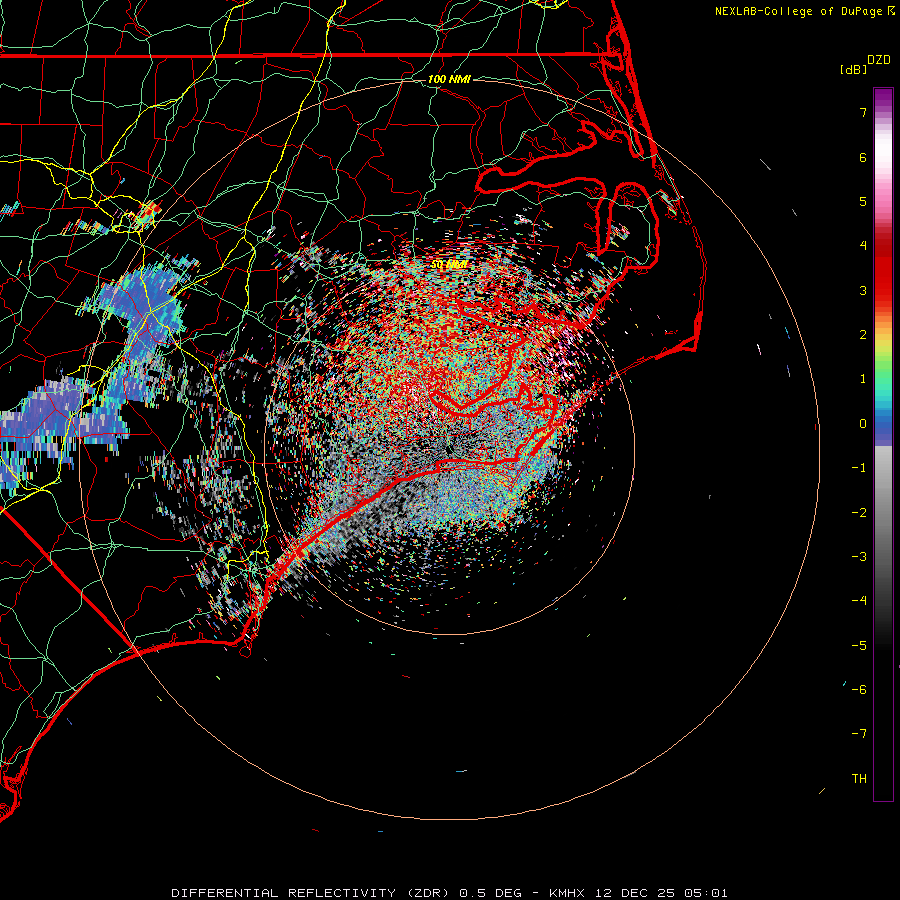Viewport: 900px width, 900px height.
Task: Click the 2 value on color scale
Action: pos(863,335)
